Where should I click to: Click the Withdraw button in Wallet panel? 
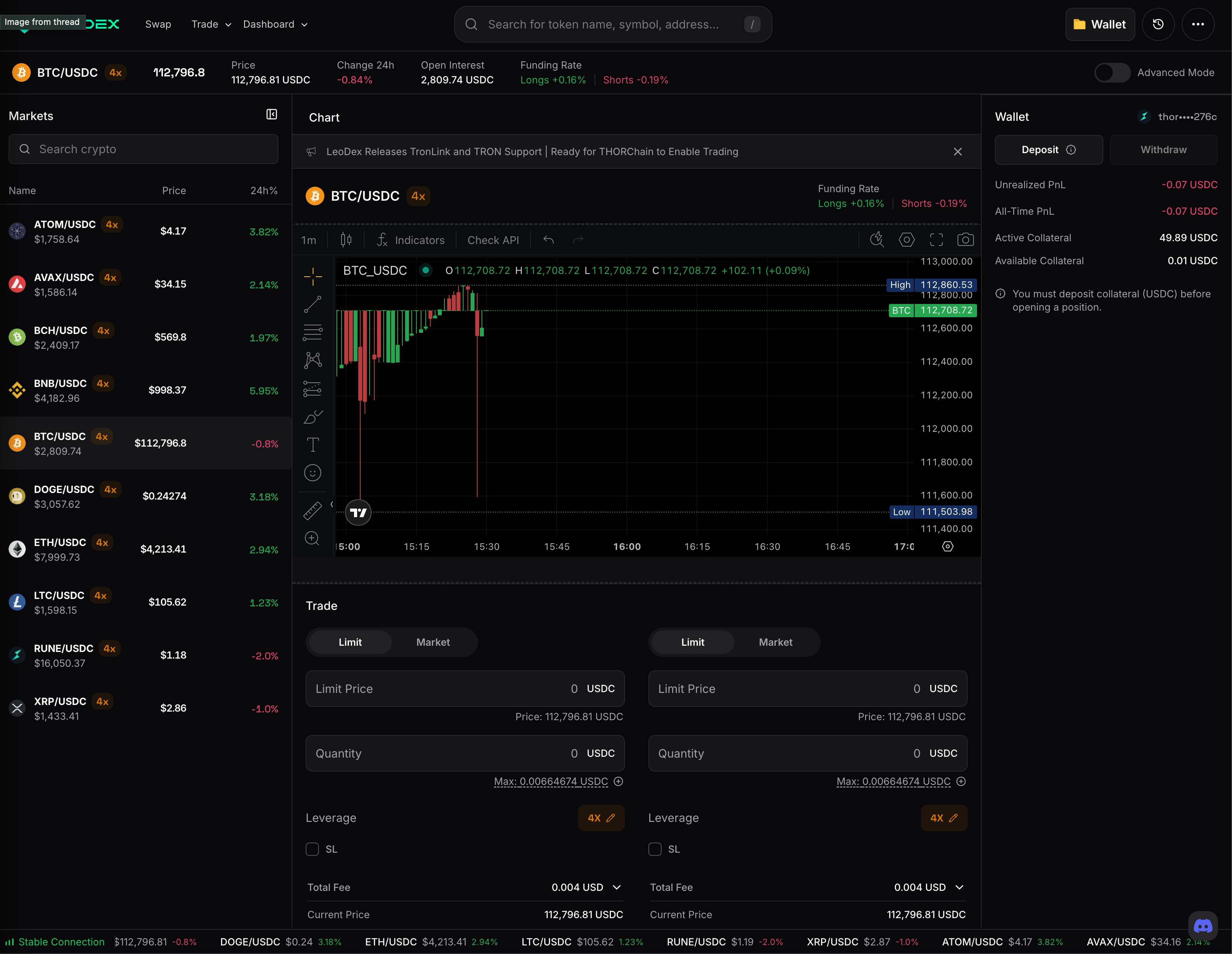[x=1163, y=149]
